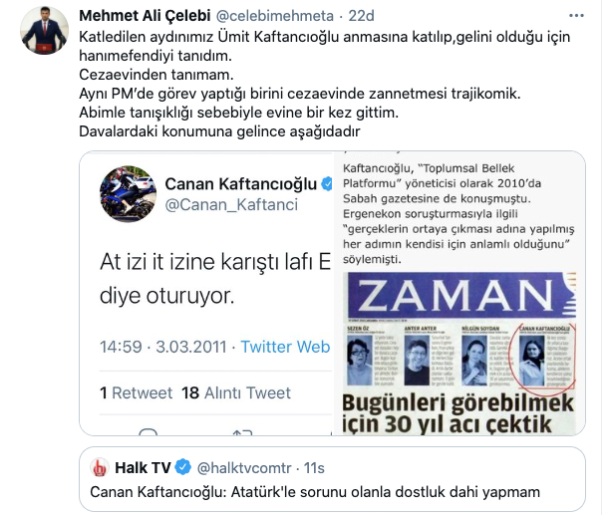
Task: Click the reply icon under embedded tweet
Action: click(148, 432)
